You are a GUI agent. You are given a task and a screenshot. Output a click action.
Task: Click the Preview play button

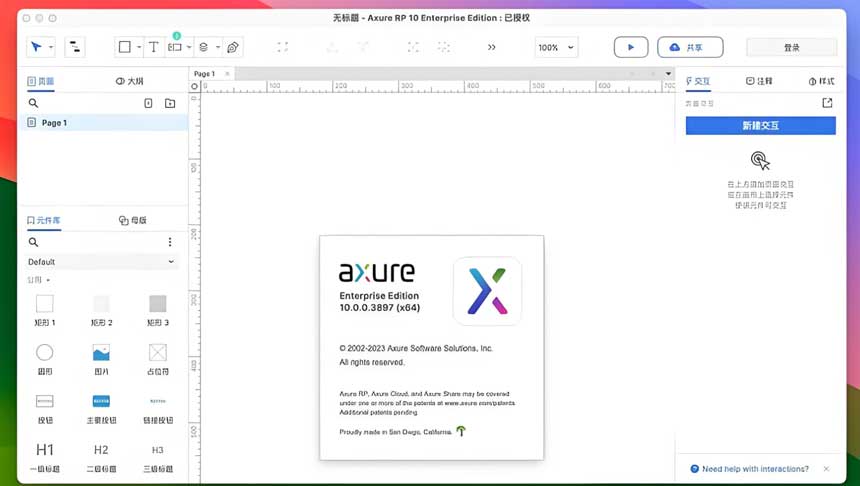point(630,47)
